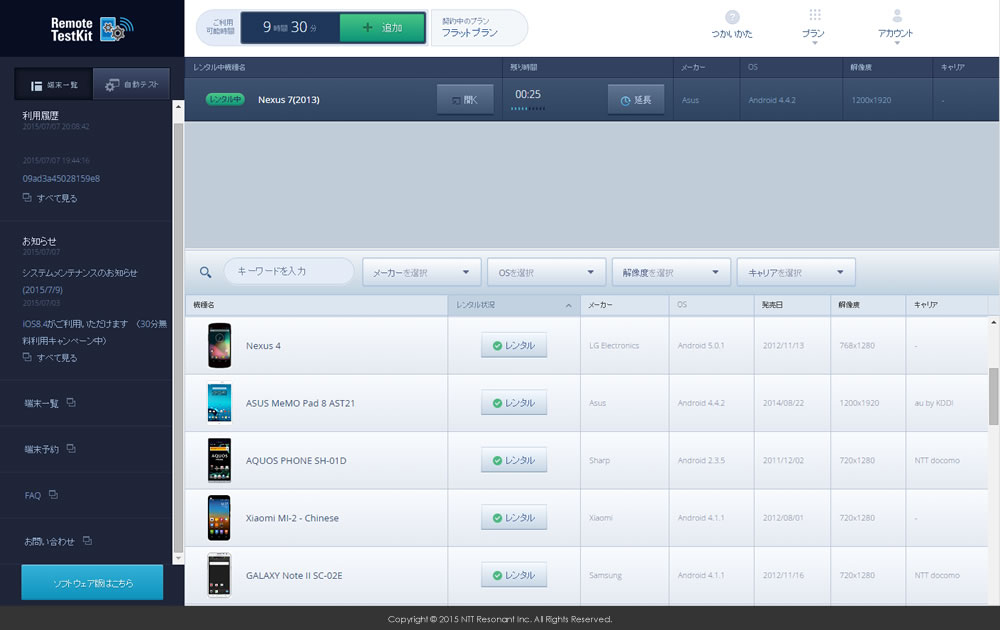1000x630 pixels.
Task: Click the GALAXY Note II phone image
Action: (x=219, y=575)
